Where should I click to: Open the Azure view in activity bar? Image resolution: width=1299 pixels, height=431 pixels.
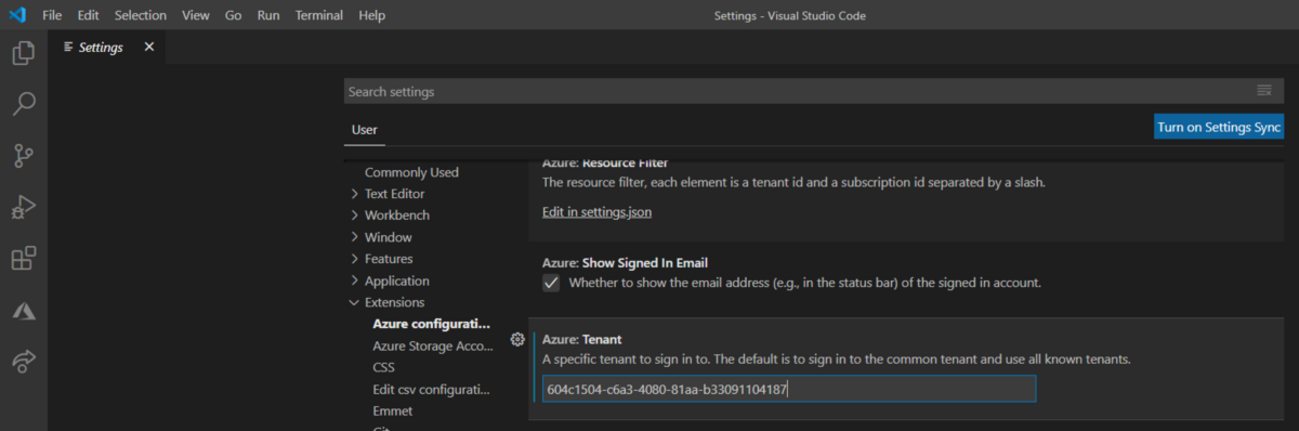[x=24, y=311]
